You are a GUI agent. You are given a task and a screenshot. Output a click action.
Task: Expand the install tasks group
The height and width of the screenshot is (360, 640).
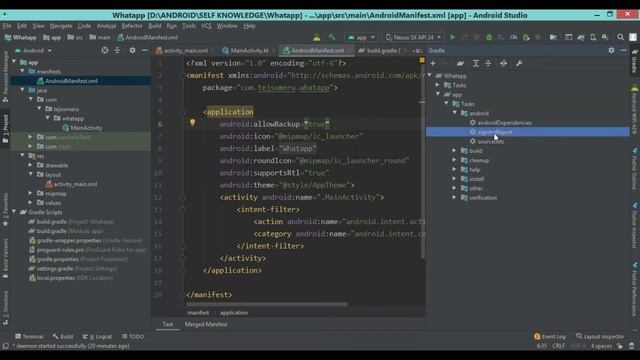pos(454,179)
